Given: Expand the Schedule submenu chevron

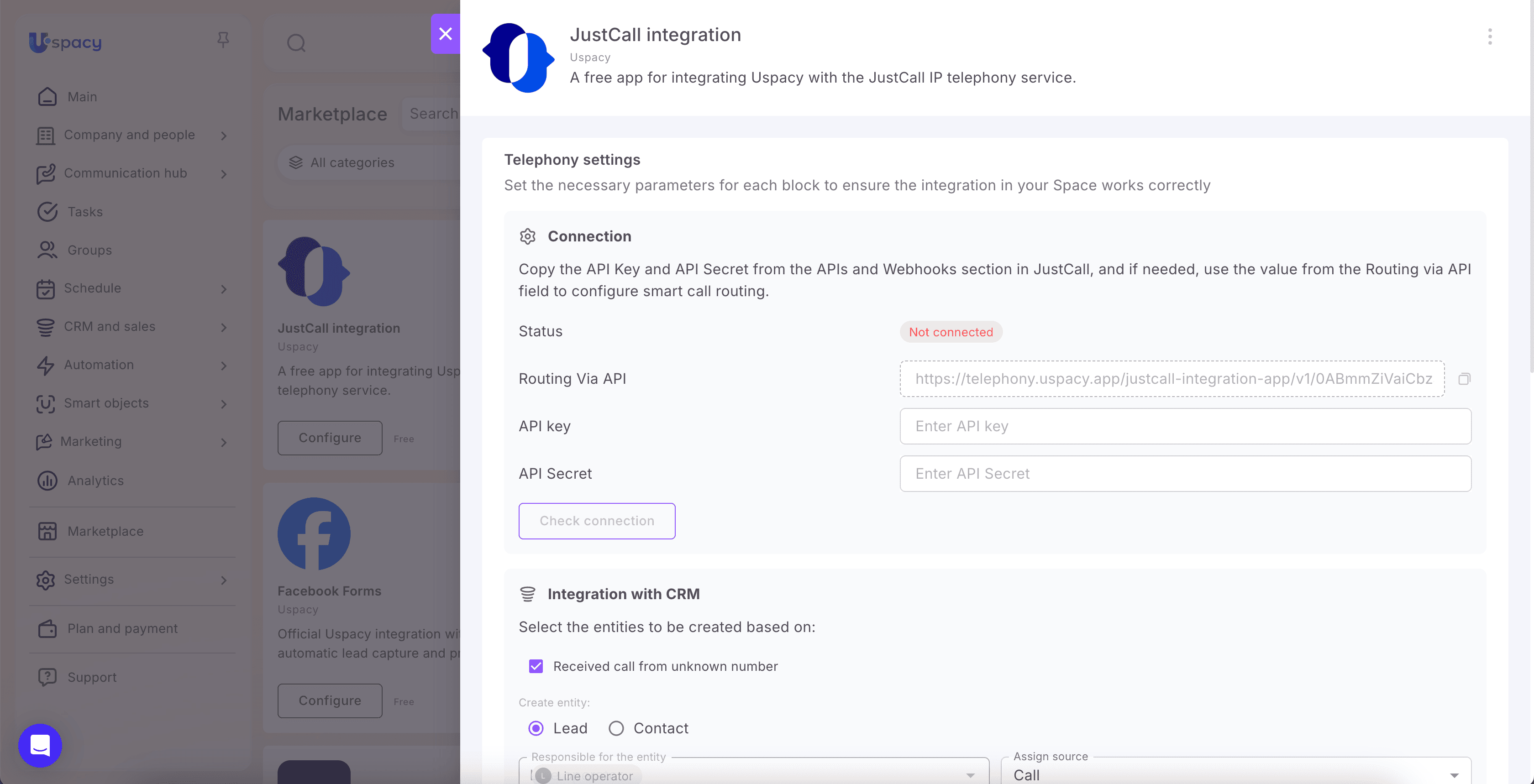Looking at the screenshot, I should [x=224, y=289].
